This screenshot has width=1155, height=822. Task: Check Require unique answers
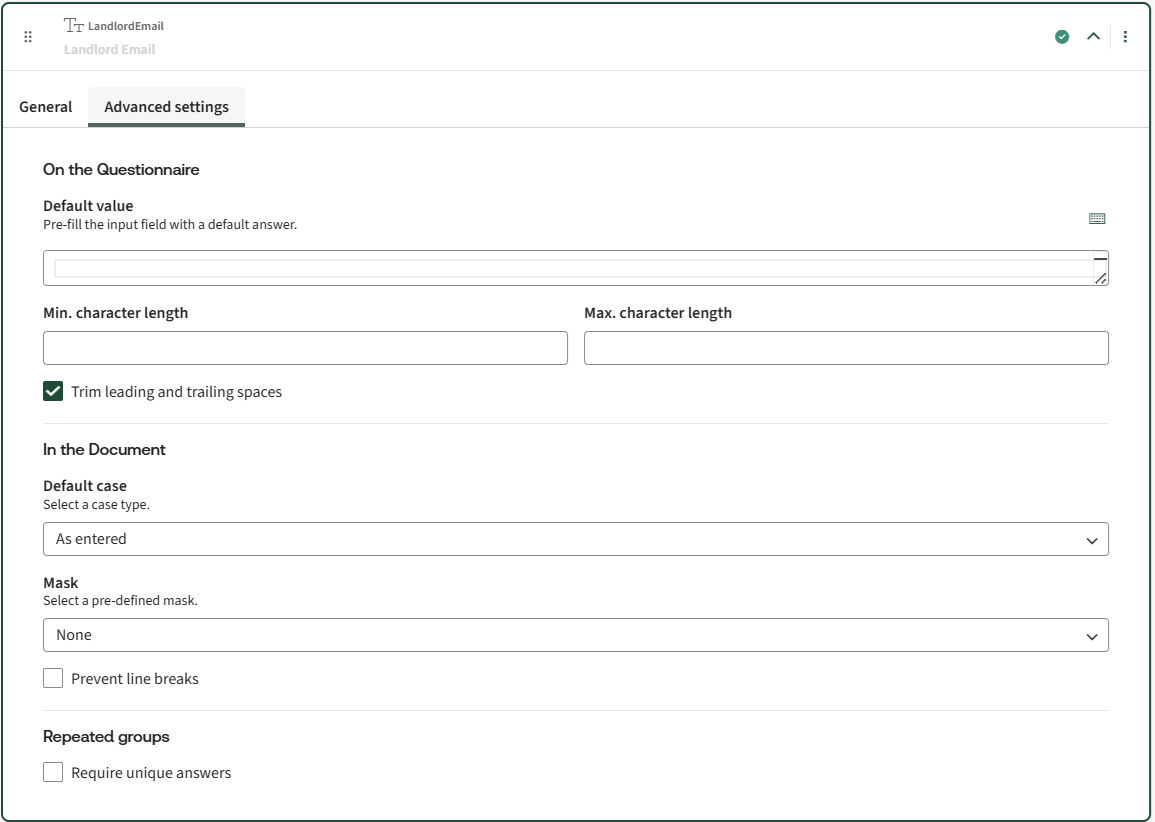click(x=53, y=773)
